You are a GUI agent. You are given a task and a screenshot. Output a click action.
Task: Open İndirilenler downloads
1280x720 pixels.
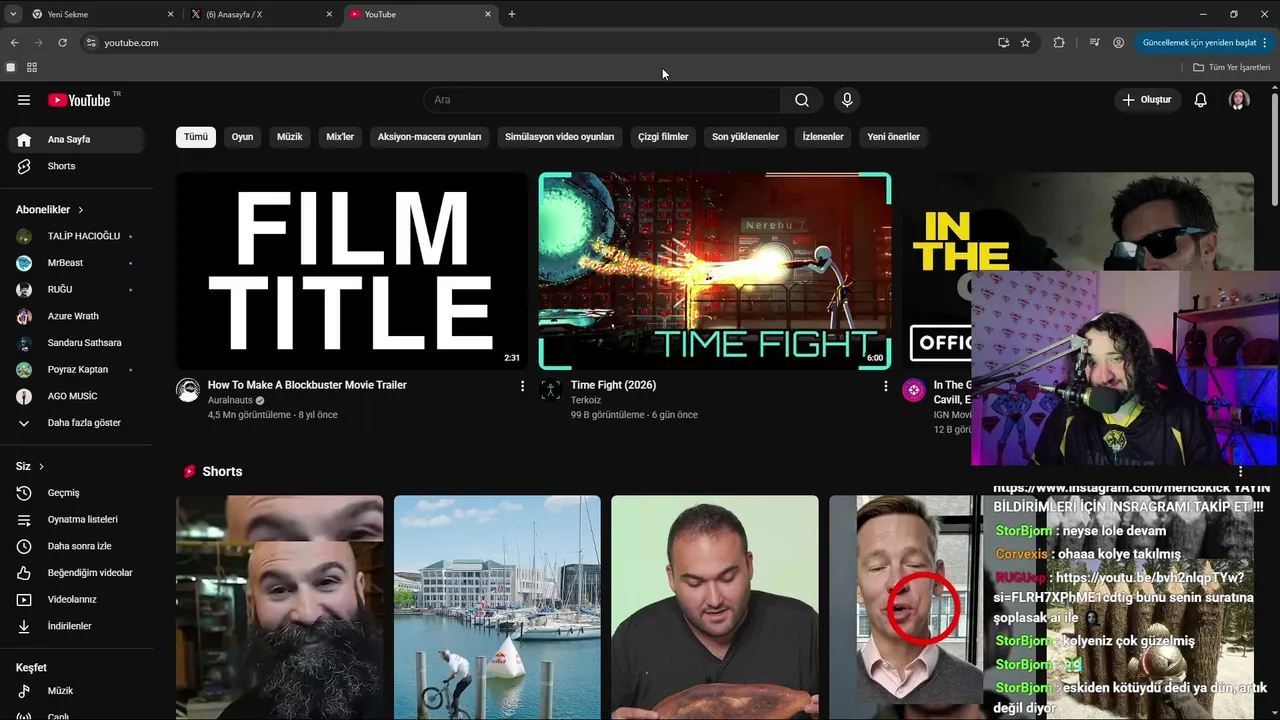[x=76, y=626]
